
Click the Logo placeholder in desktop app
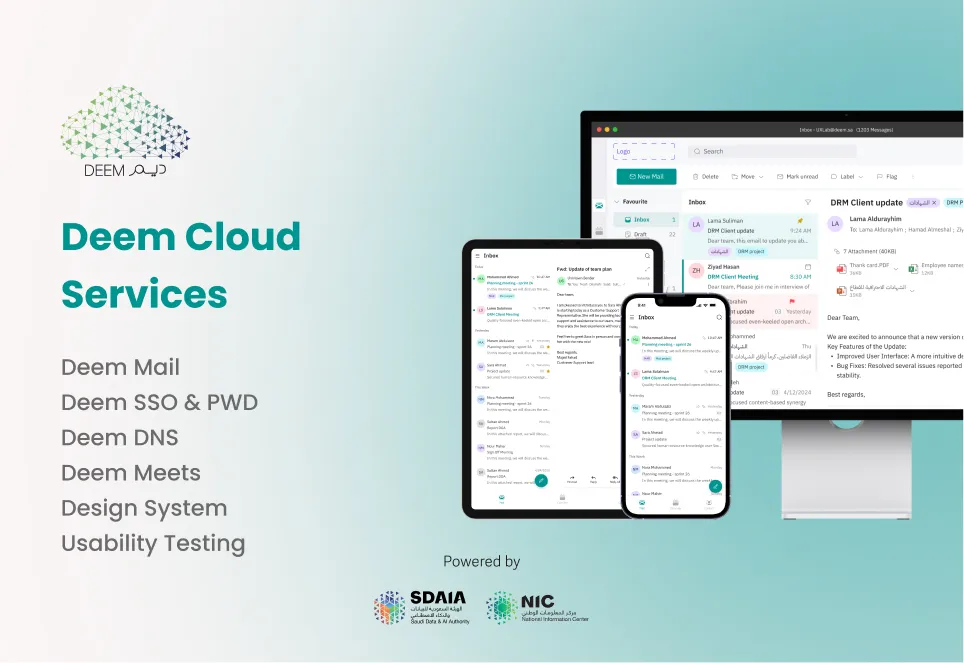coord(644,151)
